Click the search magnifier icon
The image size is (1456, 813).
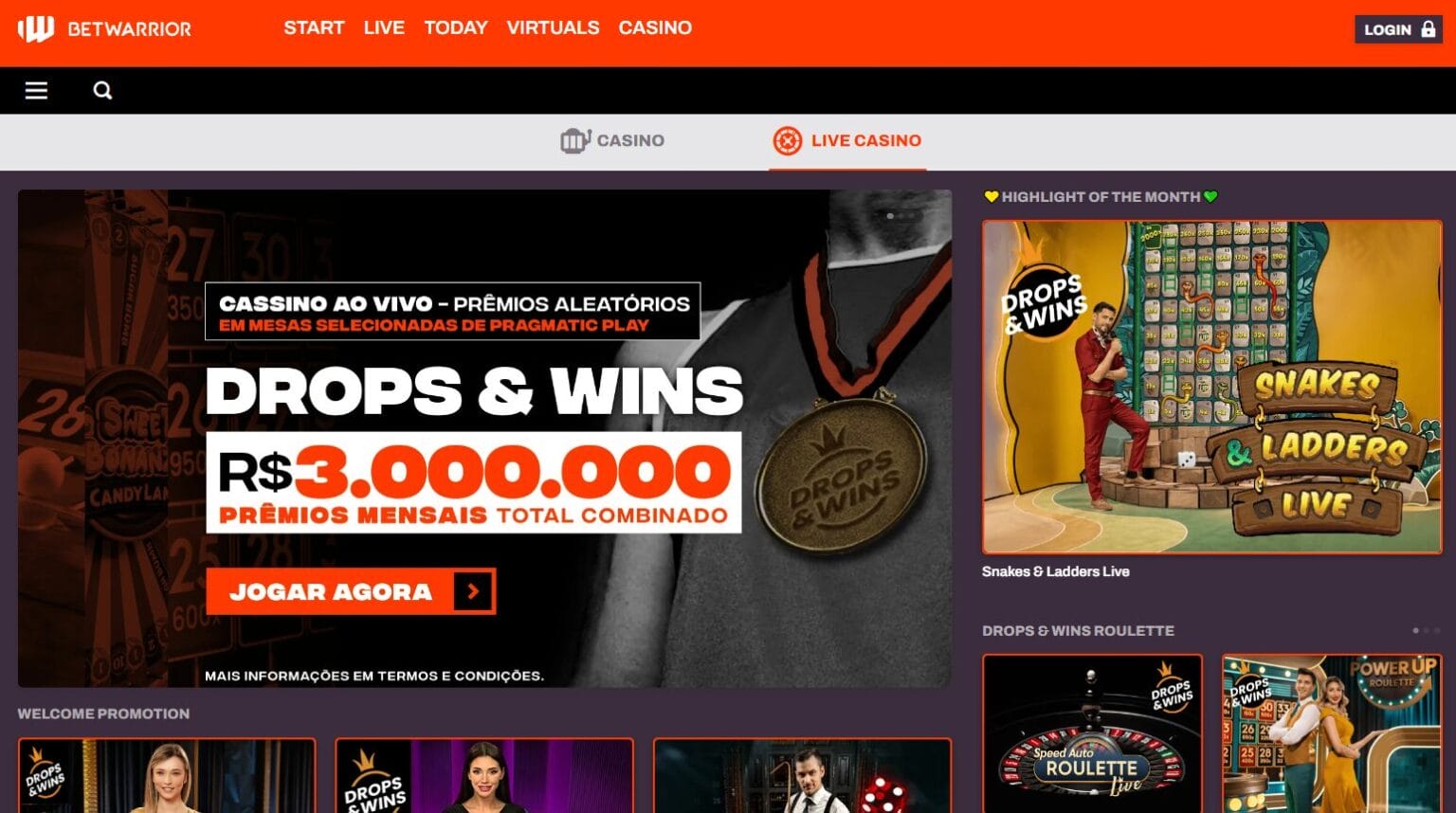coord(102,91)
